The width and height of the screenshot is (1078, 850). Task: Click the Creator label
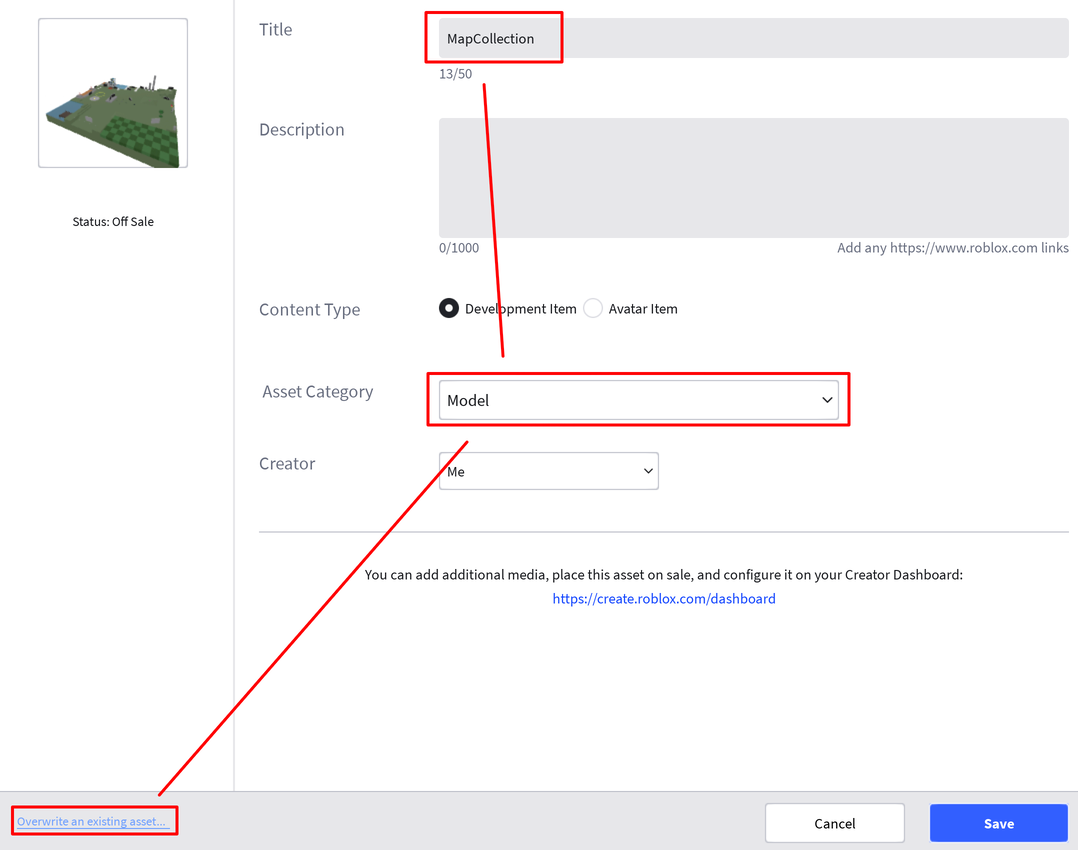(x=287, y=464)
